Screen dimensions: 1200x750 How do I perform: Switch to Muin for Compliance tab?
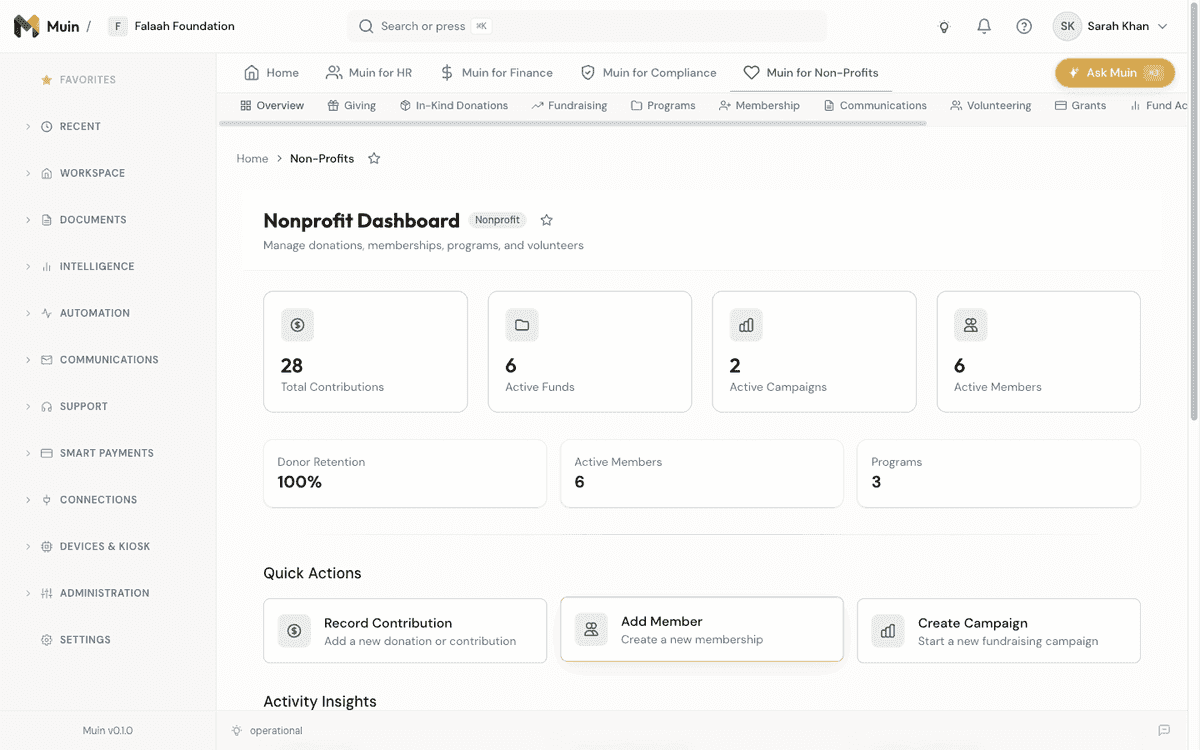pyautogui.click(x=648, y=72)
